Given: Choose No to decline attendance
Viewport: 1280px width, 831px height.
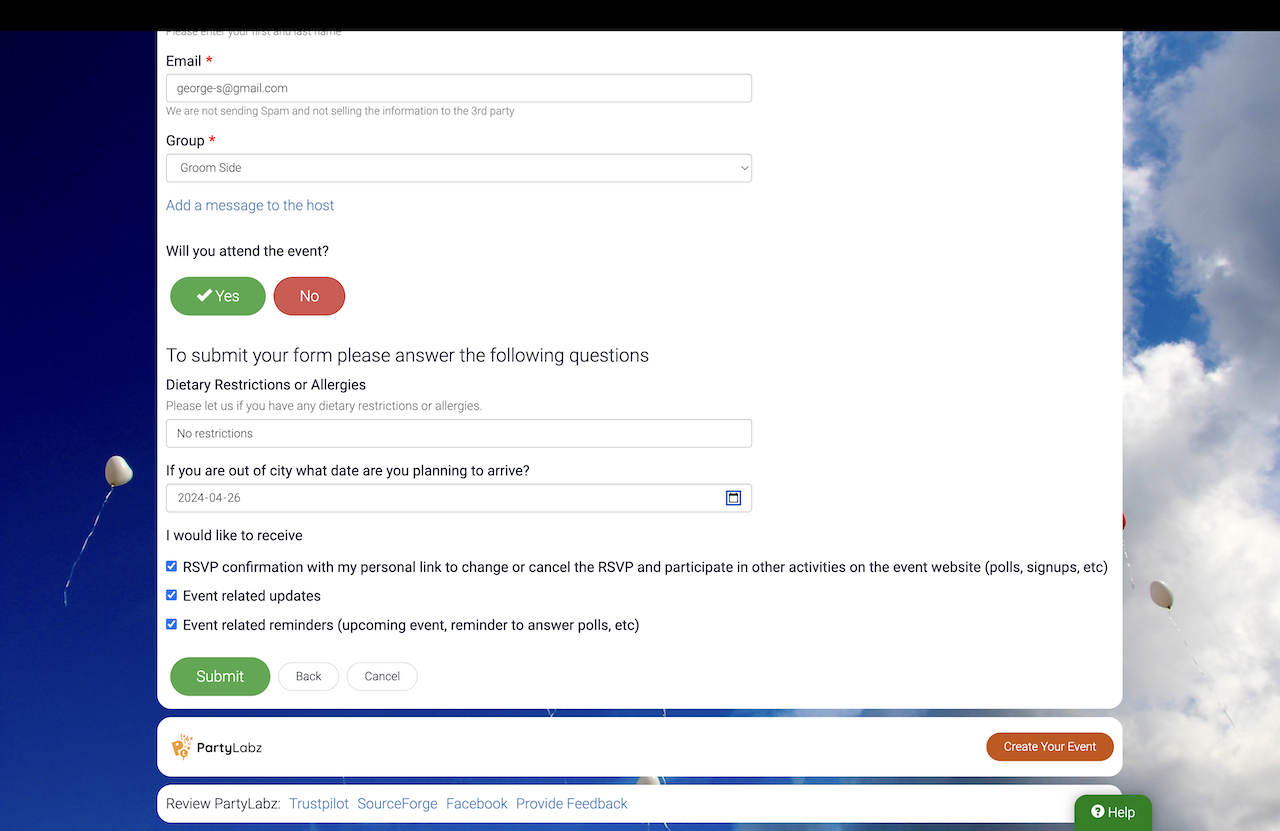Looking at the screenshot, I should (309, 296).
